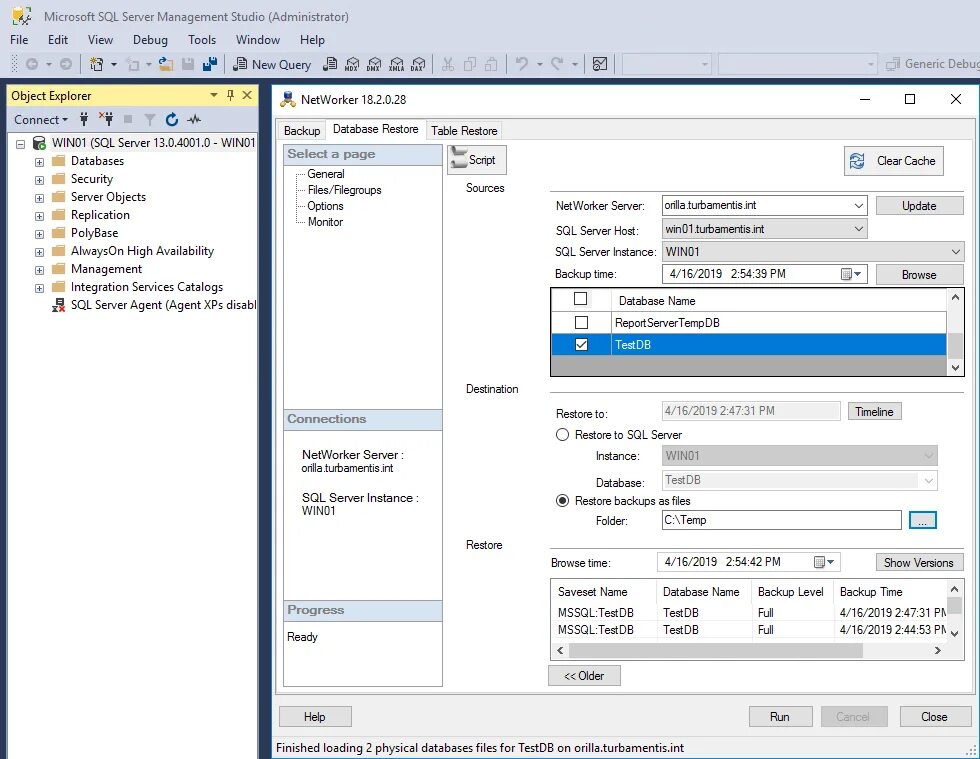
Task: Click the Undo toolbar icon
Action: tap(521, 64)
